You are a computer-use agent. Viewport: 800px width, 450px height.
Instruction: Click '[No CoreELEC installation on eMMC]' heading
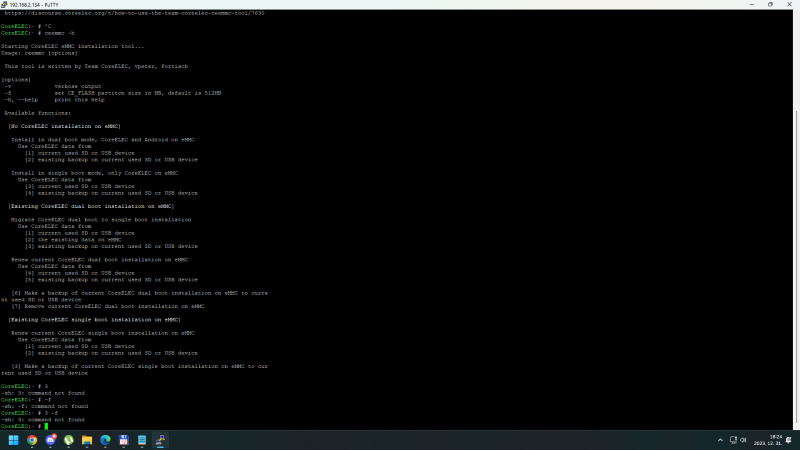click(x=64, y=127)
